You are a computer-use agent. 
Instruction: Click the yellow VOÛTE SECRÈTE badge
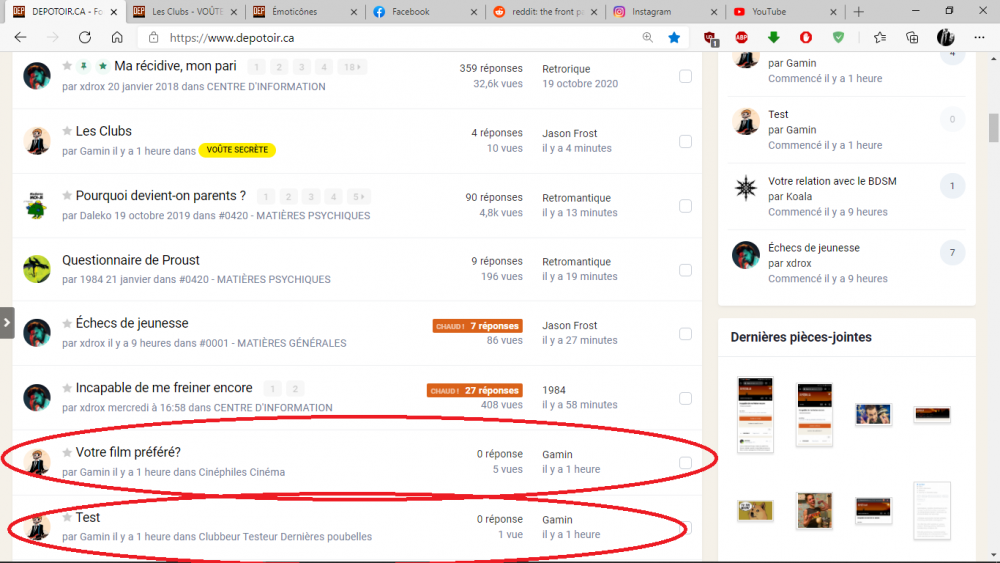click(237, 150)
